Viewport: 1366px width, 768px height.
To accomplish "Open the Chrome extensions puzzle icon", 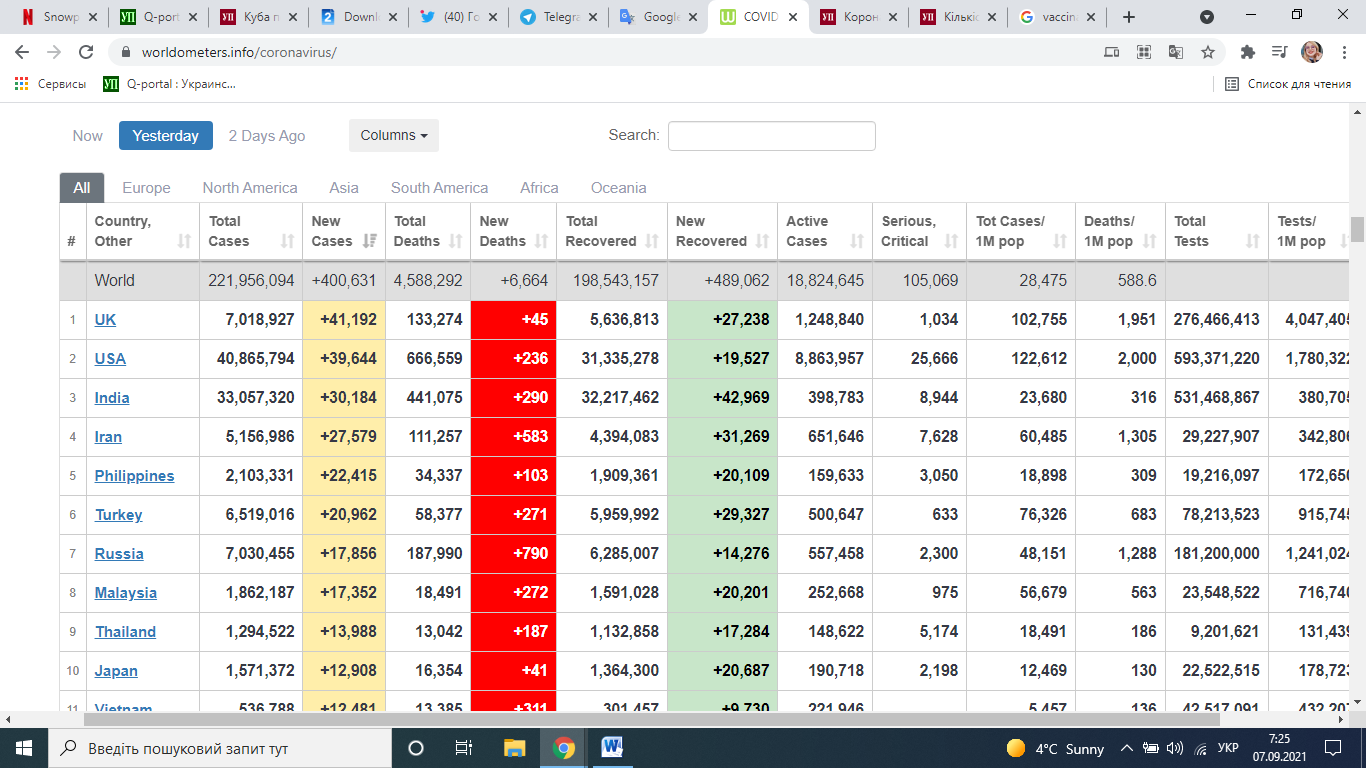I will 1247,52.
